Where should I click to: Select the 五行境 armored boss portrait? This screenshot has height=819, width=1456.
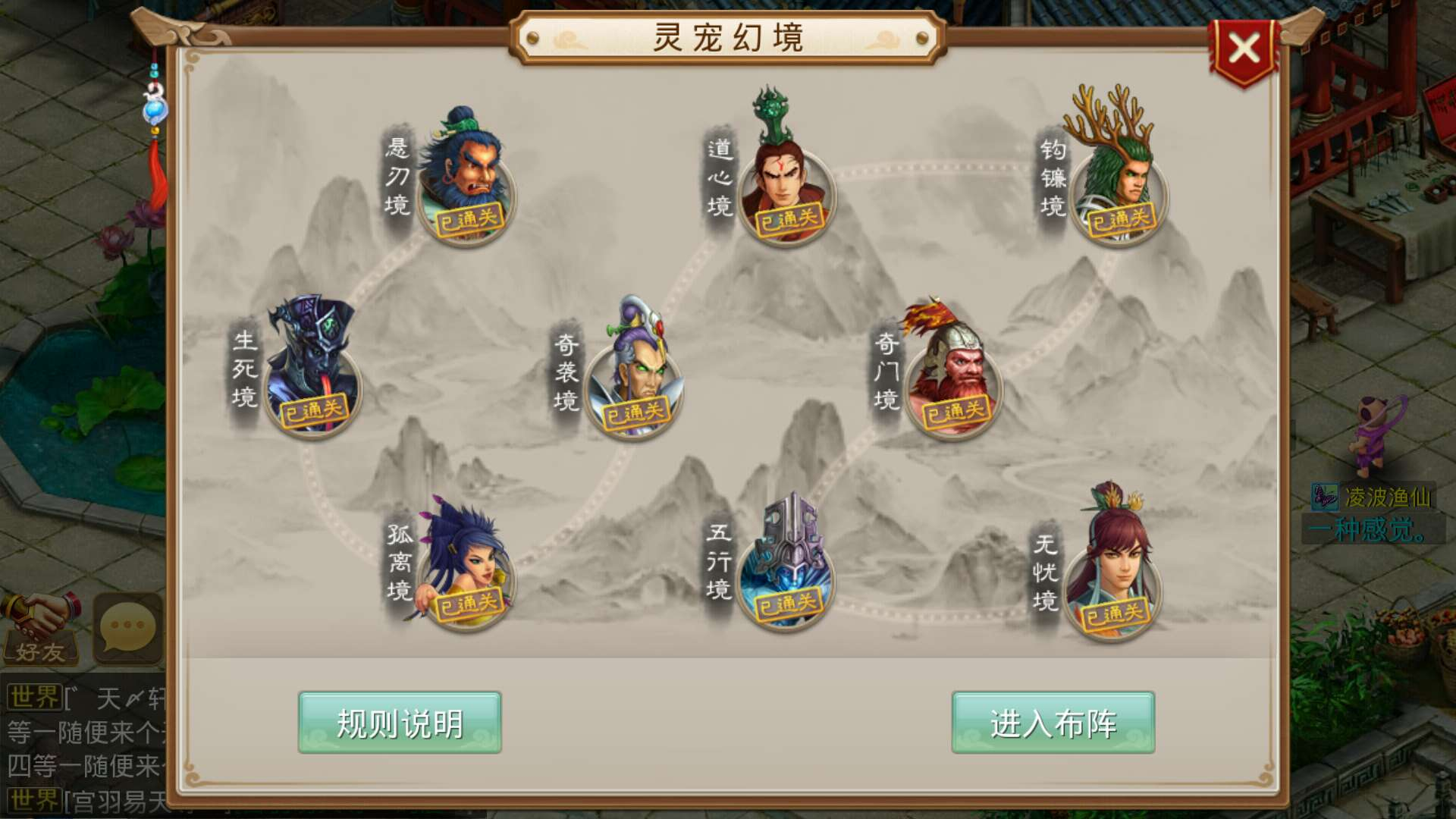coord(786,562)
